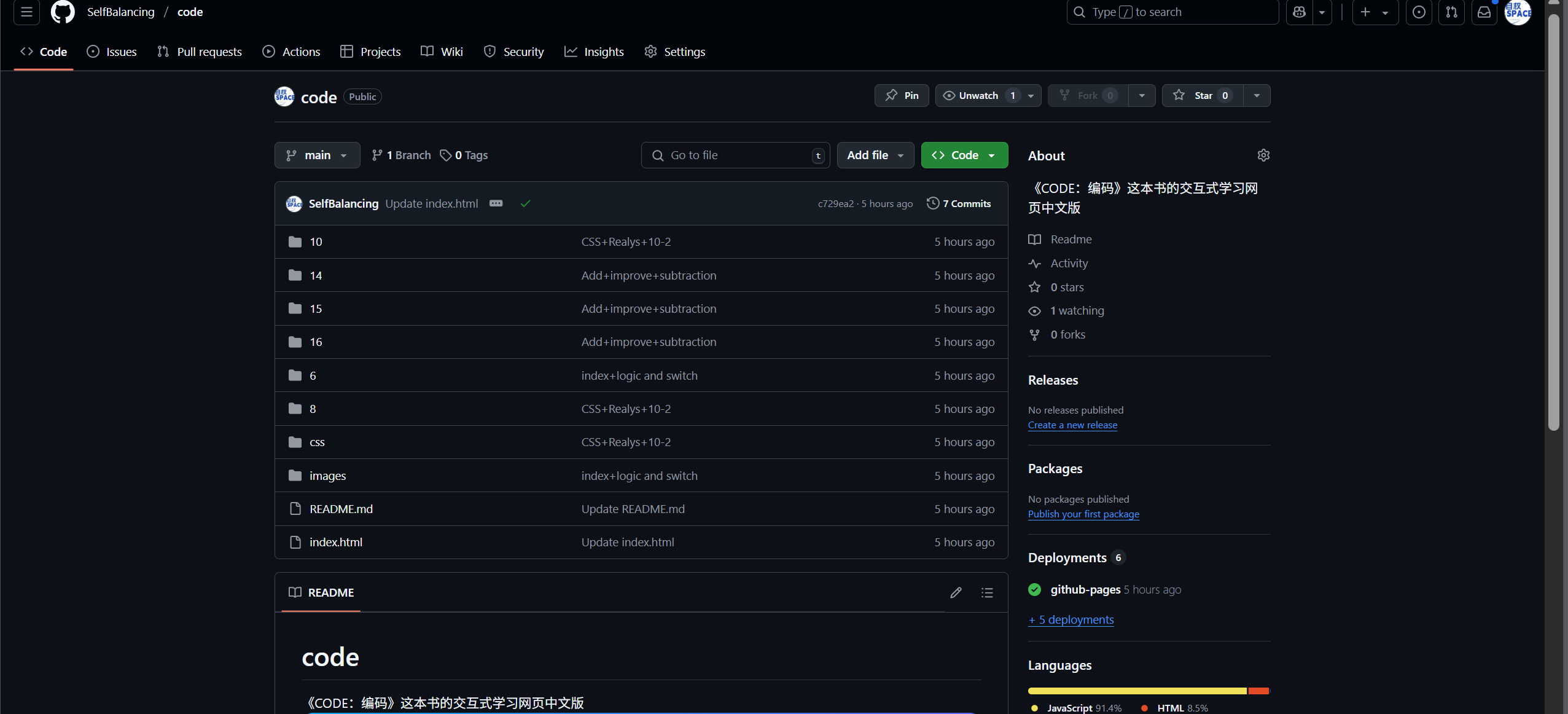The width and height of the screenshot is (1568, 714).
Task: Open the index.html file
Action: (336, 542)
